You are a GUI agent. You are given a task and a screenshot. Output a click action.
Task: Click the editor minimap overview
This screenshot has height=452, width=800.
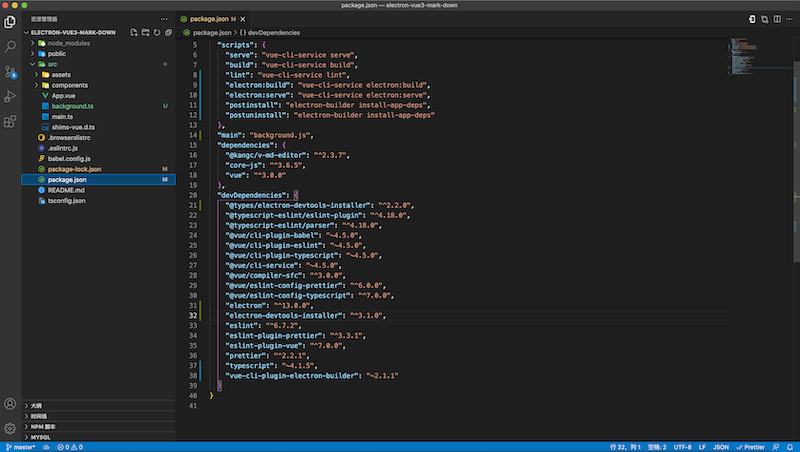click(x=760, y=56)
